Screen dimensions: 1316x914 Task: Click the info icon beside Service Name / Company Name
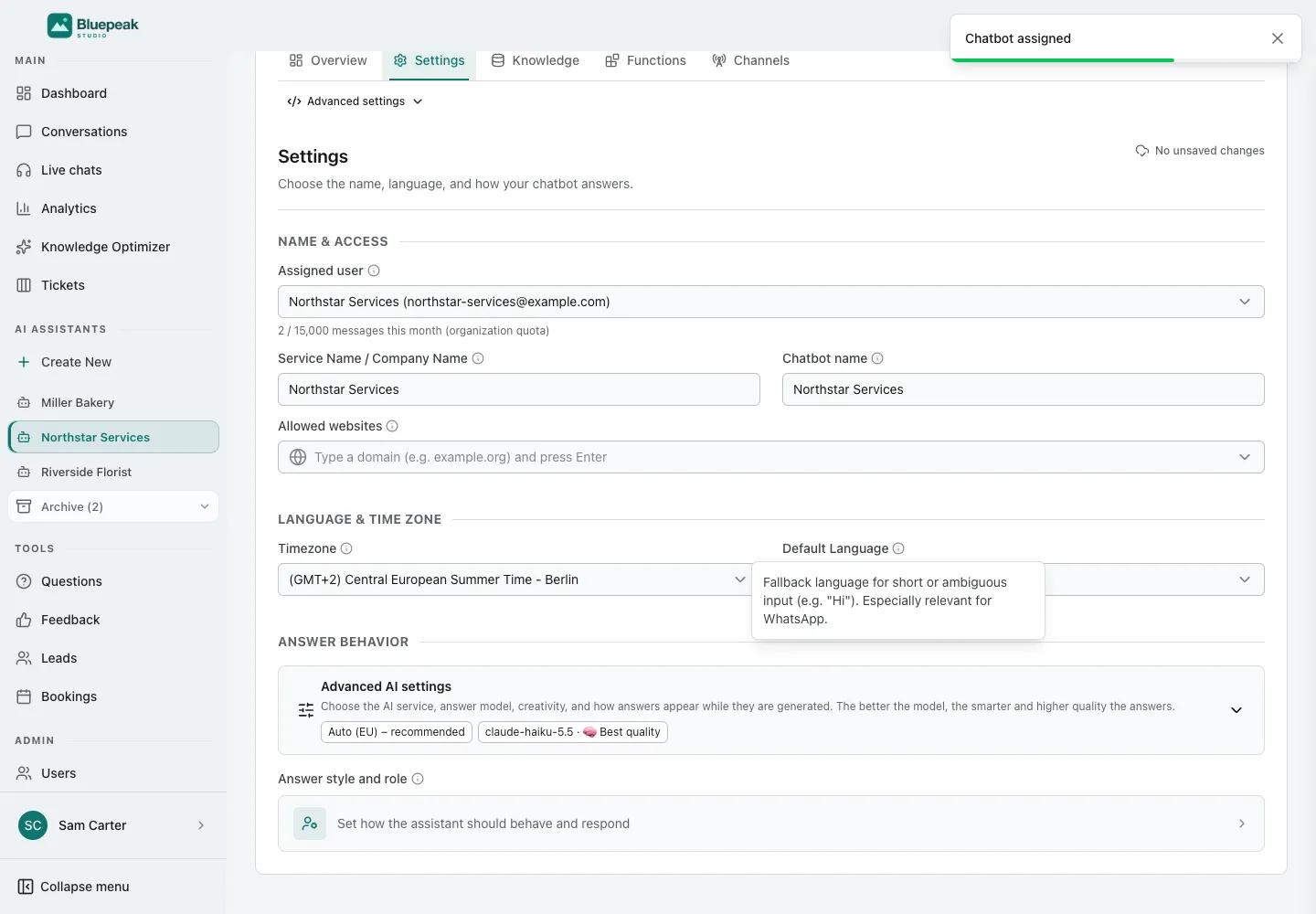[478, 358]
